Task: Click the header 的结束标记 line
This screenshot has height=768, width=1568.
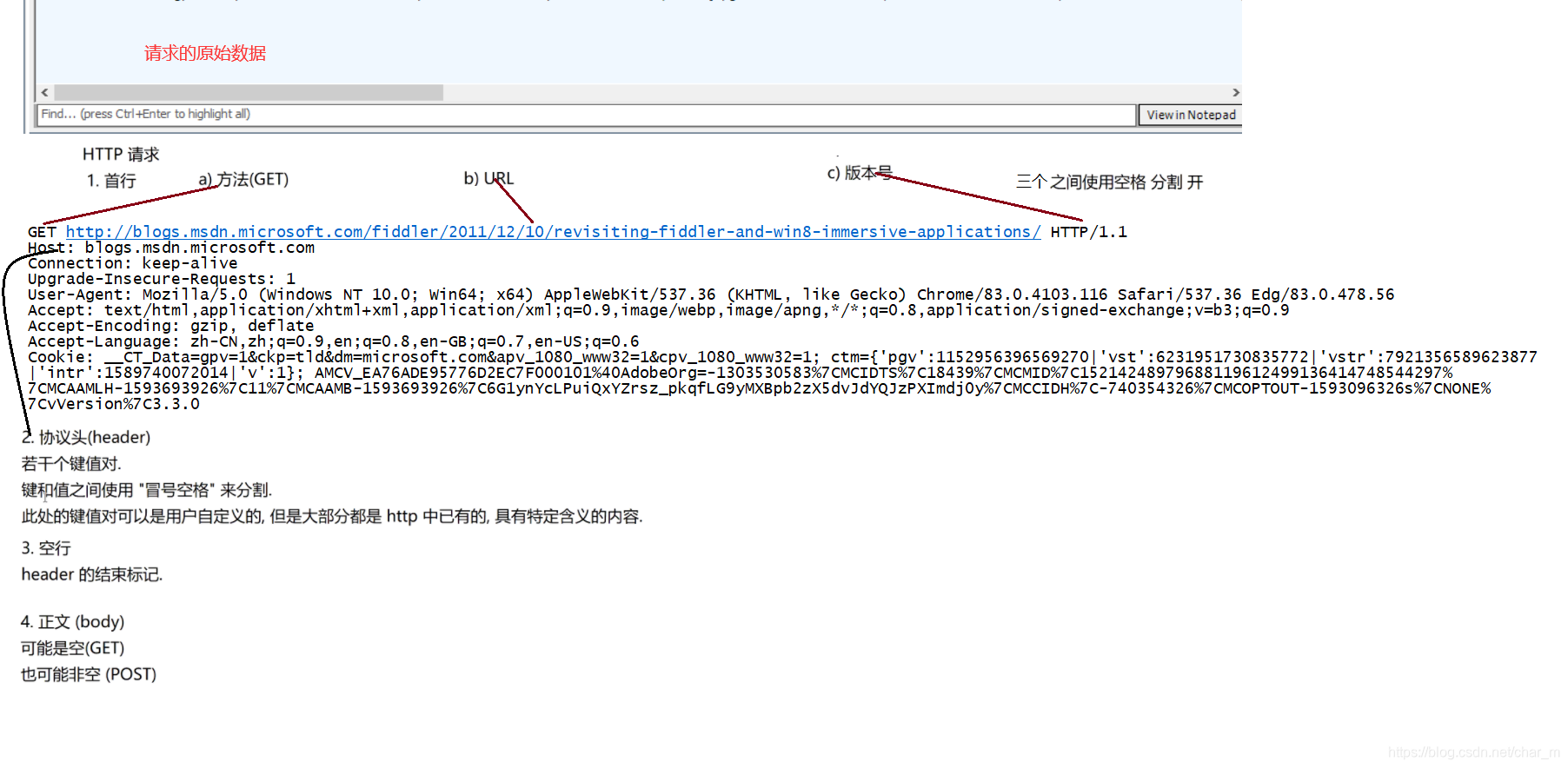Action: tap(92, 574)
